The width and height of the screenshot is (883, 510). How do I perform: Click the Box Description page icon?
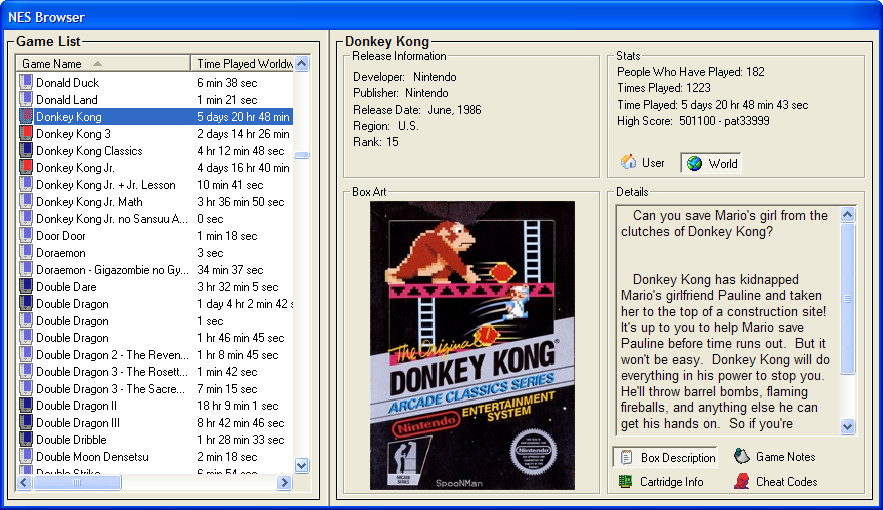pos(626,458)
